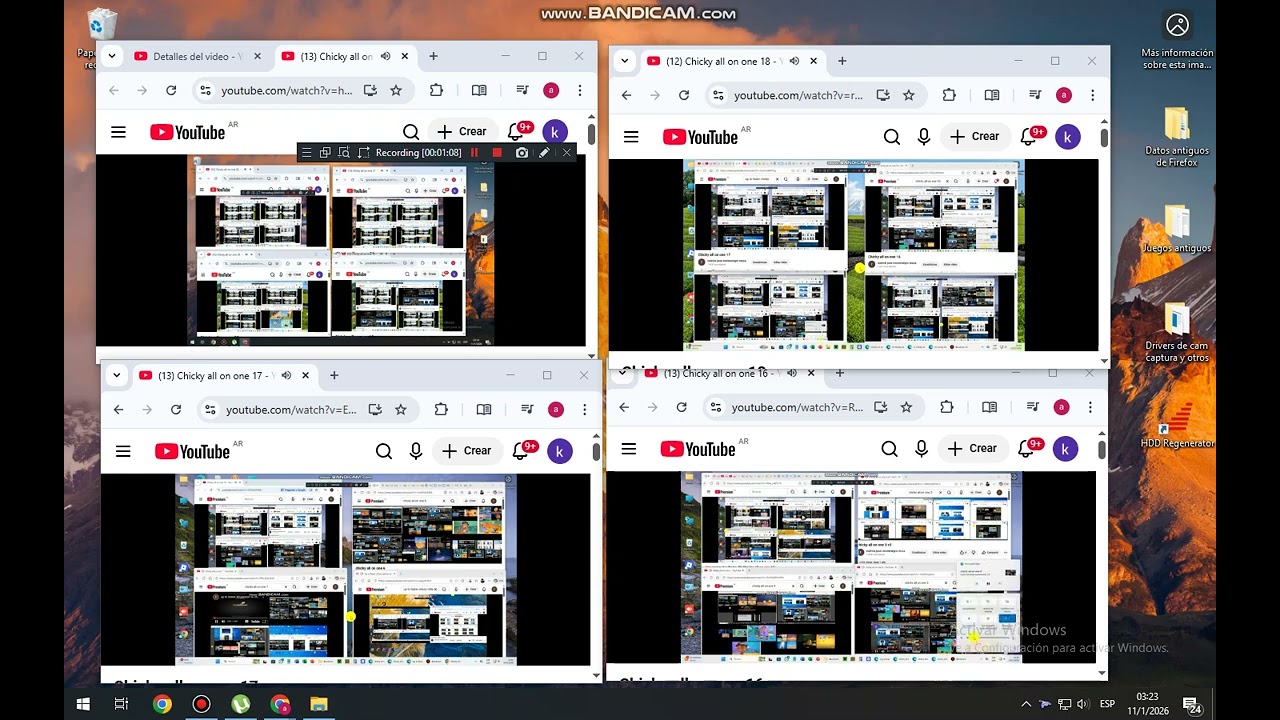This screenshot has width=1280, height=720.
Task: Open Chrome three-dot menu in the bottom-right window
Action: [x=1090, y=407]
